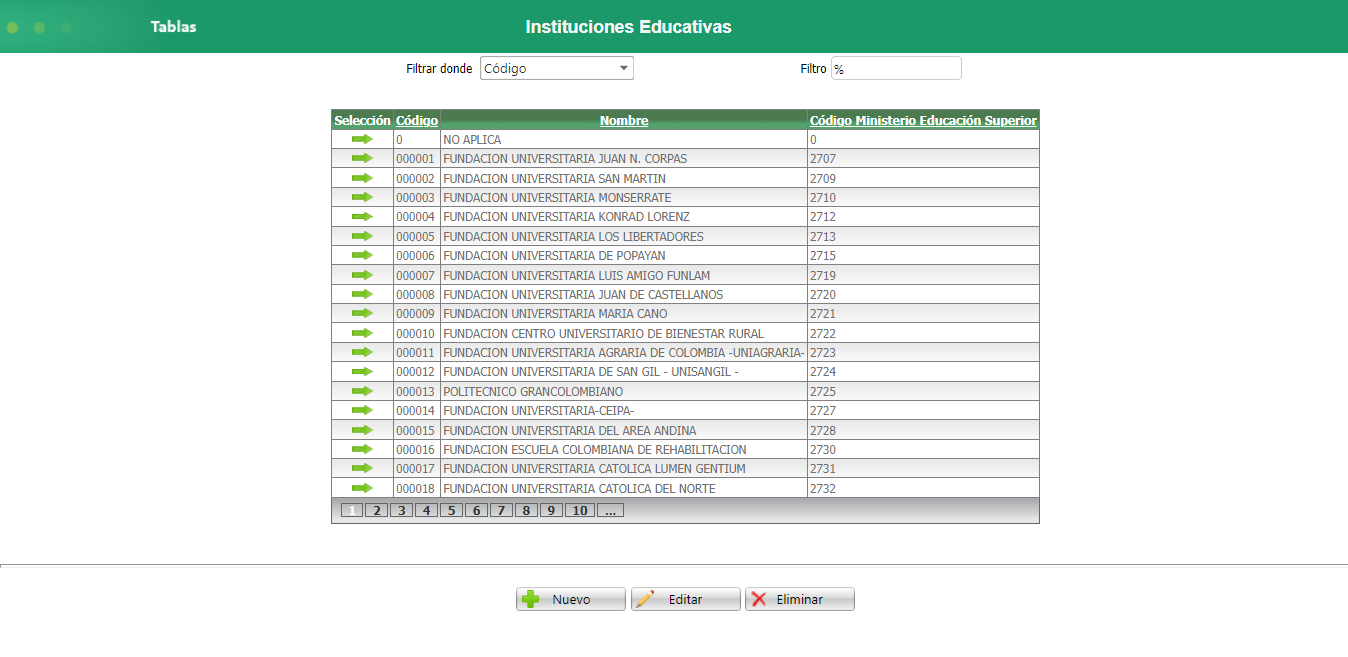Select arrow for JUAN DE CASTELLANOS row

(x=362, y=294)
